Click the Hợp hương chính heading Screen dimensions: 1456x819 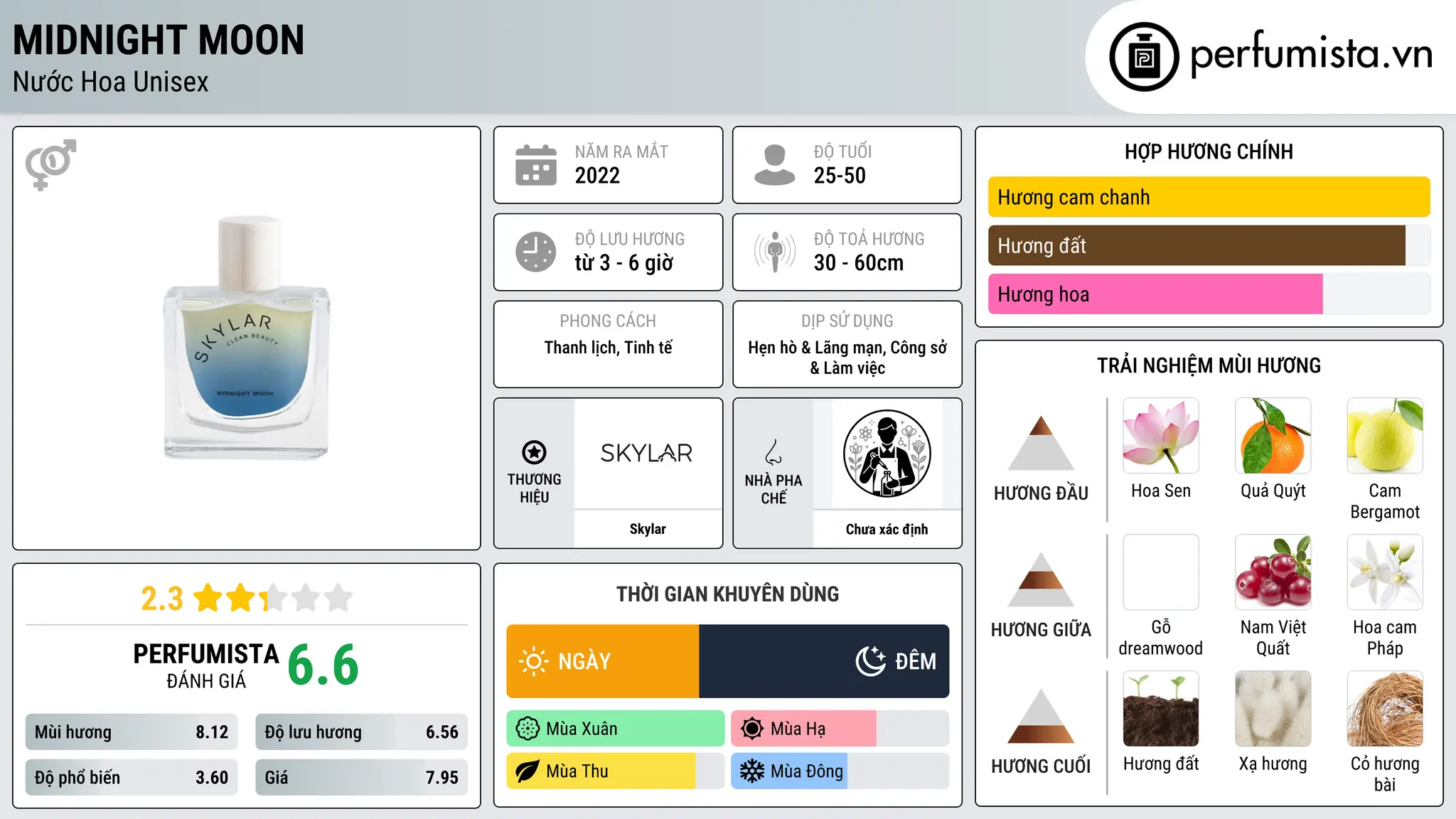click(x=1209, y=151)
